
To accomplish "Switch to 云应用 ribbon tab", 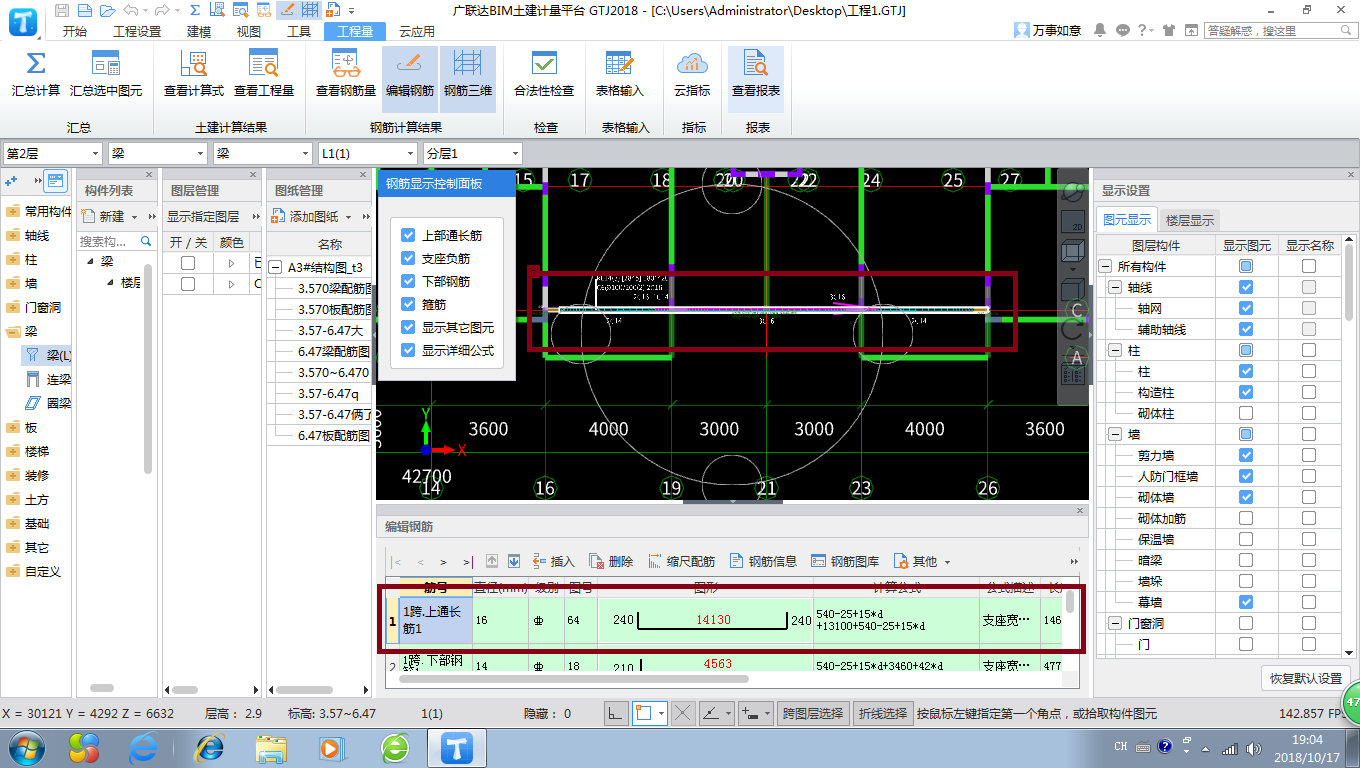I will point(417,31).
